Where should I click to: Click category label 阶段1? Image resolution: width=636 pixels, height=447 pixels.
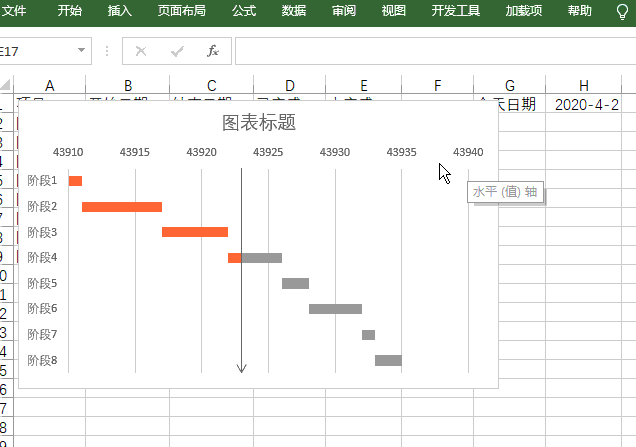click(42, 181)
